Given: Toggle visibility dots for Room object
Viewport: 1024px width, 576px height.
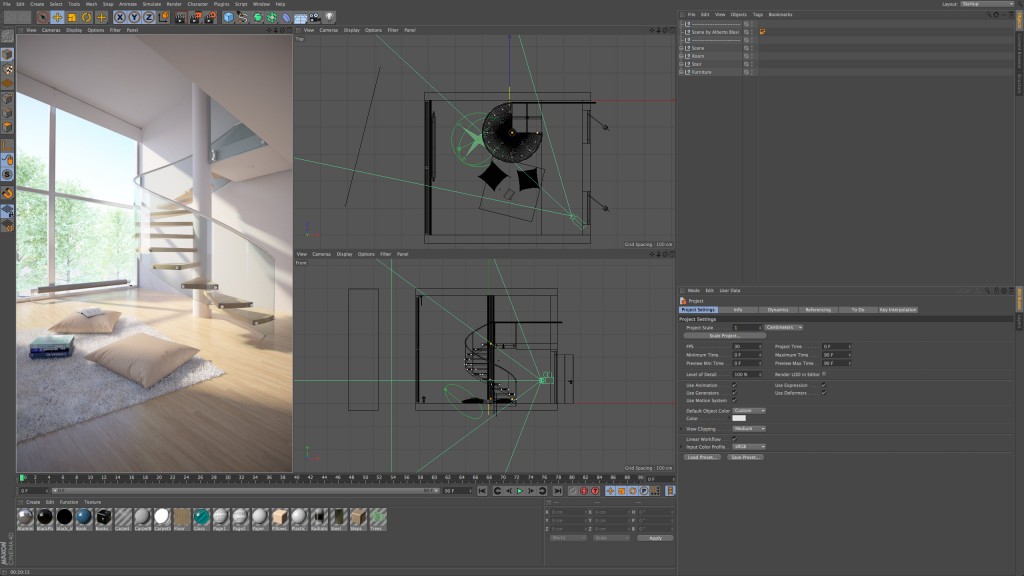Looking at the screenshot, I should pos(752,56).
